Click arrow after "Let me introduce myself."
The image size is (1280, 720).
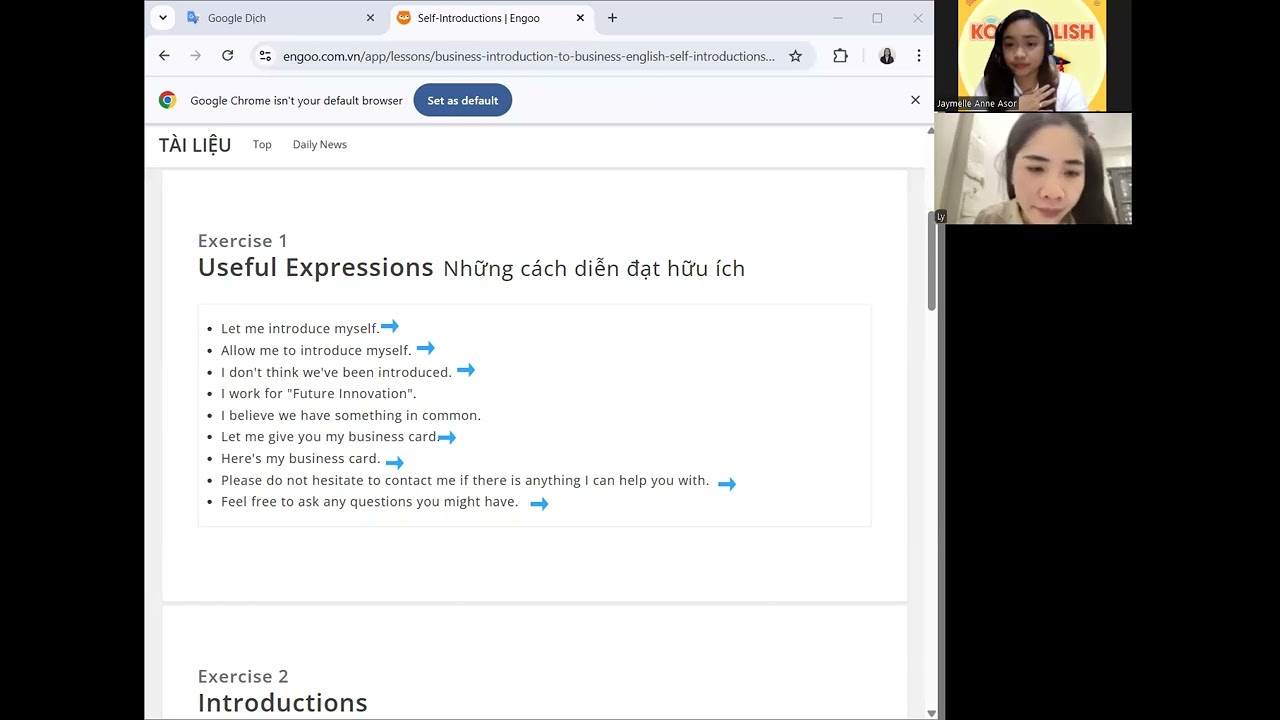(x=390, y=326)
